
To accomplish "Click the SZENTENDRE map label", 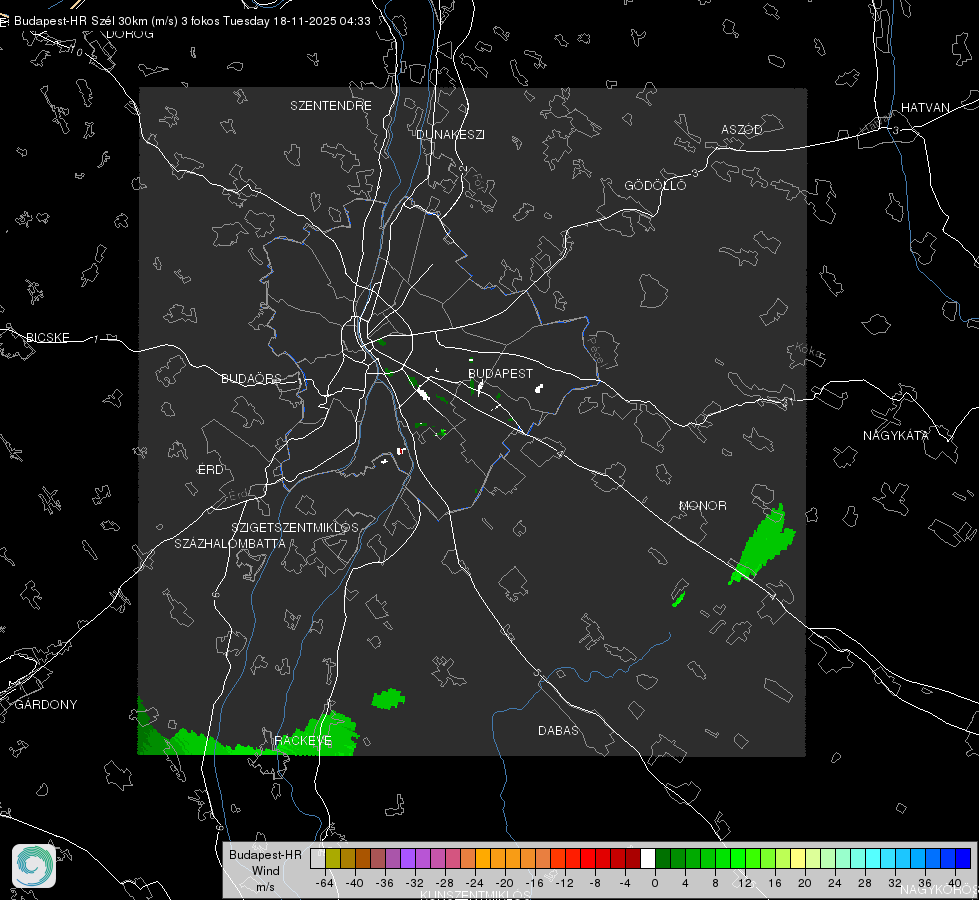I will tap(331, 106).
